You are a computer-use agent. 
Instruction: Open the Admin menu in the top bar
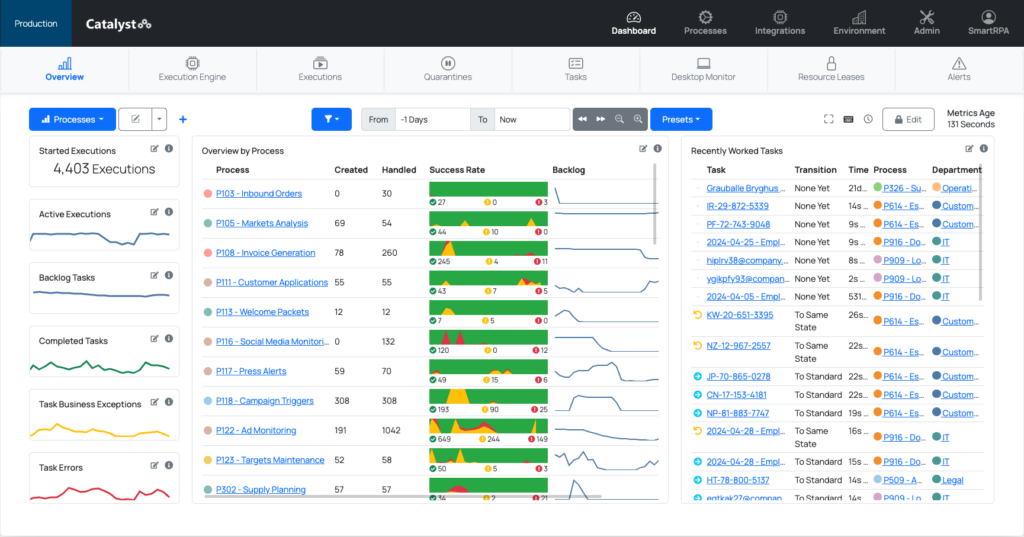coord(926,23)
